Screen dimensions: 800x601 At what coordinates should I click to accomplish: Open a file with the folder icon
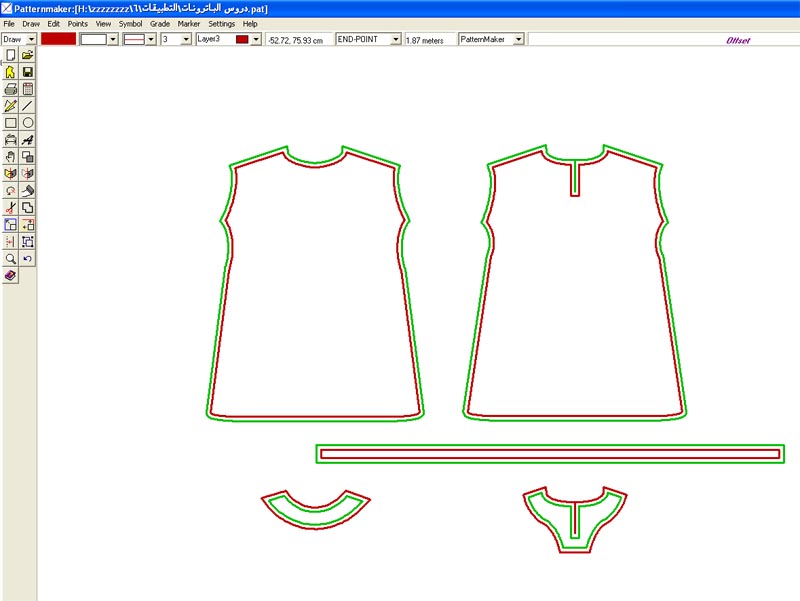[28, 55]
